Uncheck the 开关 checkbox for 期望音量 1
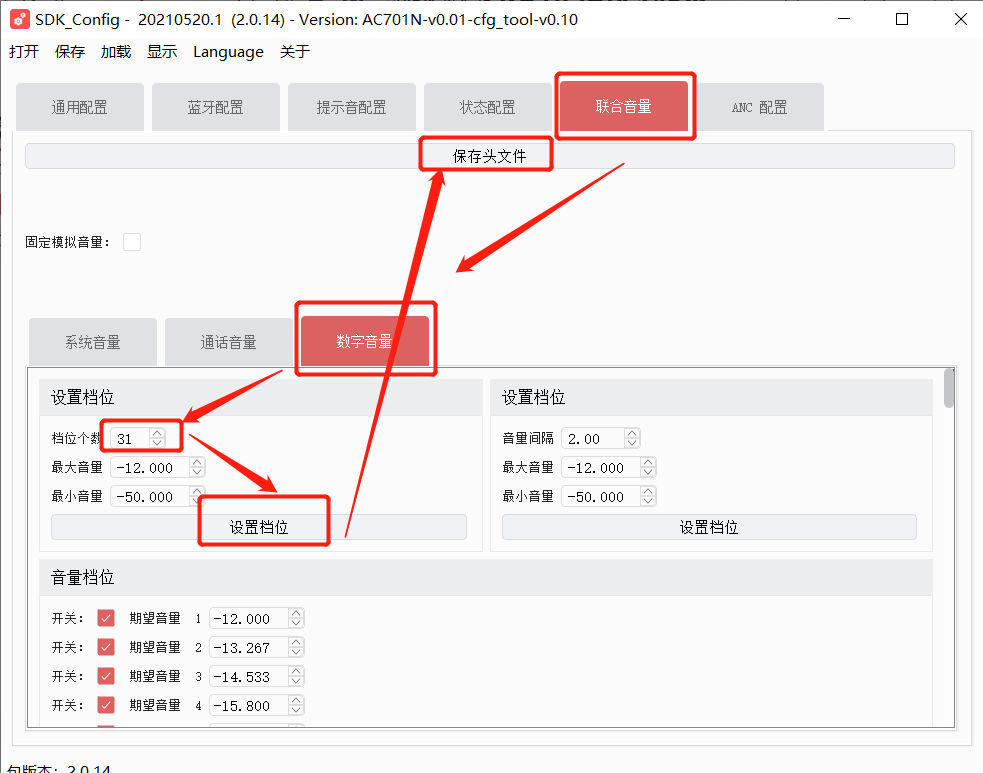 click(x=106, y=618)
